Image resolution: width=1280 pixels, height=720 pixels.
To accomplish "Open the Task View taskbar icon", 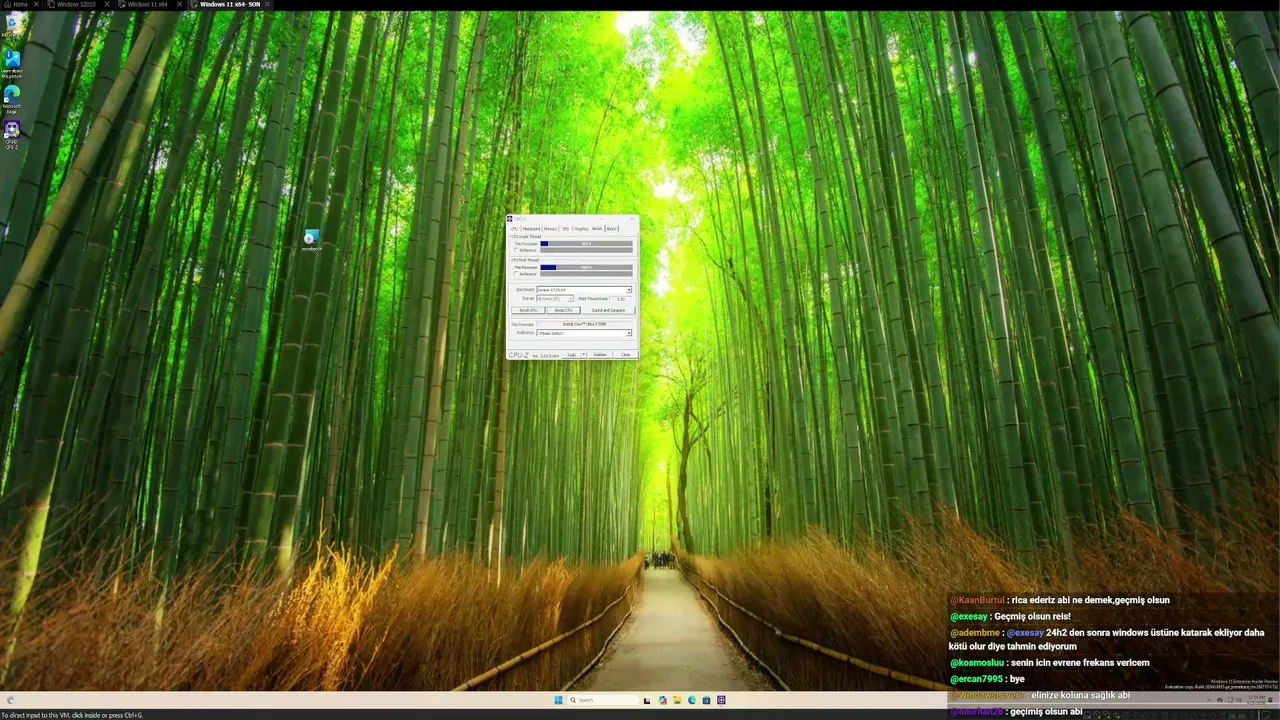I will tap(647, 700).
